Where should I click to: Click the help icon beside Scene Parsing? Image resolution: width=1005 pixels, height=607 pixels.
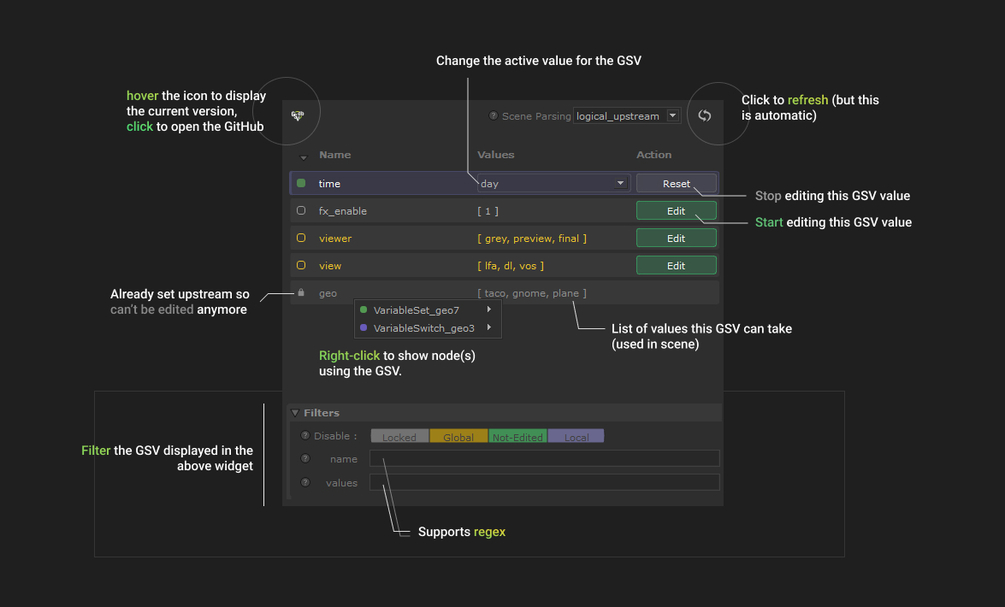(493, 116)
